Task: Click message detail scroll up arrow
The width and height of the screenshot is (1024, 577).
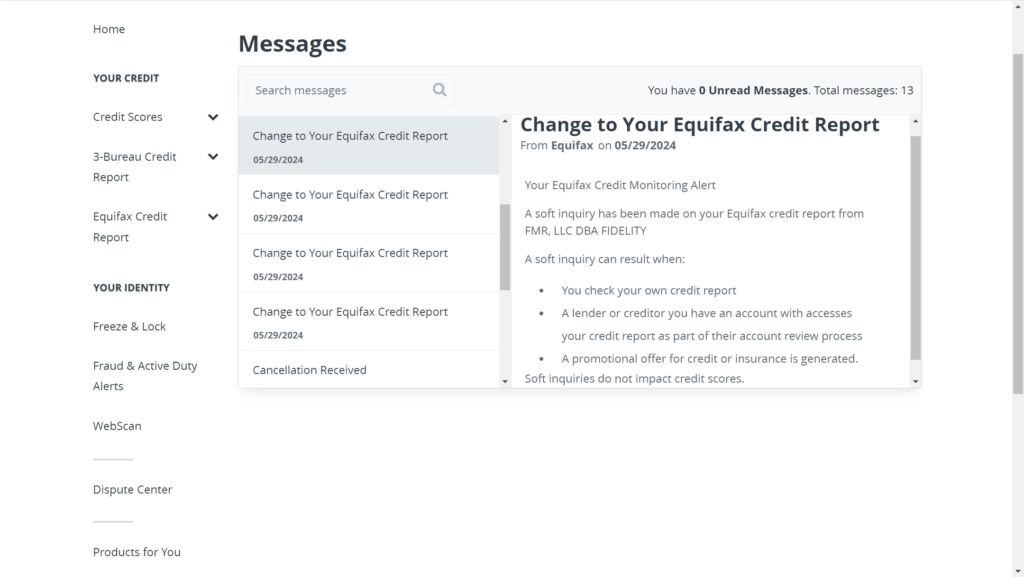Action: 916,121
